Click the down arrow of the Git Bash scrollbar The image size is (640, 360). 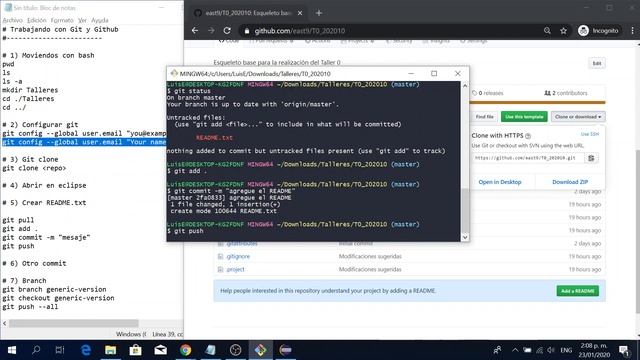(464, 237)
